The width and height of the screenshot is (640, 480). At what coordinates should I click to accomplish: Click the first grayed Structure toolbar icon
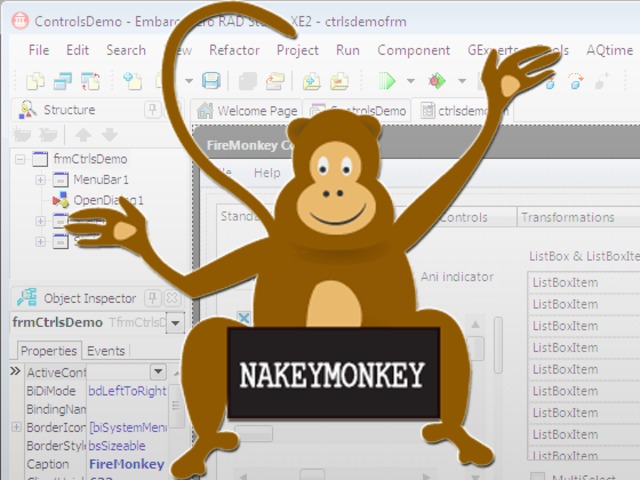[22, 134]
